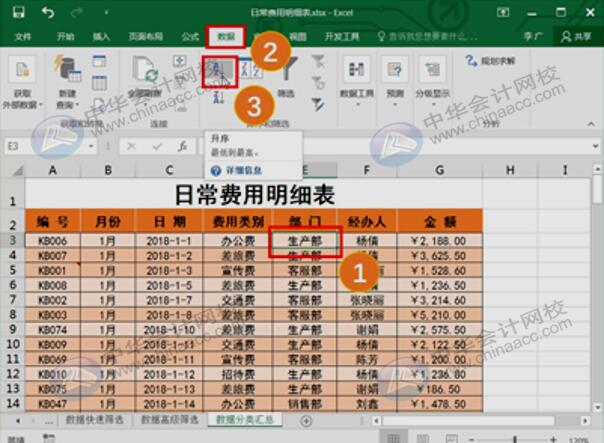The width and height of the screenshot is (604, 443).
Task: Open the 视图 tab
Action: (297, 37)
